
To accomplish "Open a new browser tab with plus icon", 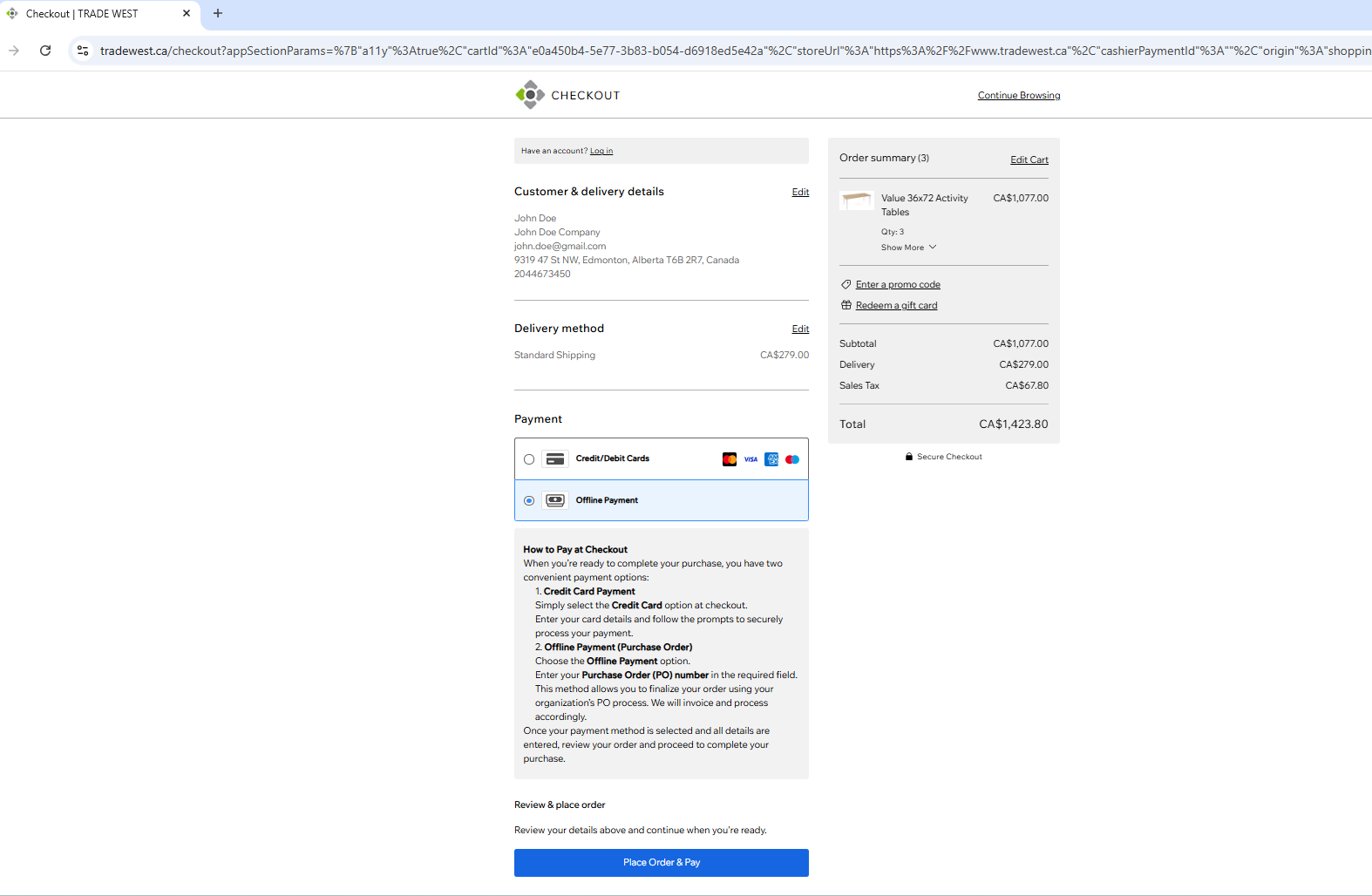I will [218, 13].
